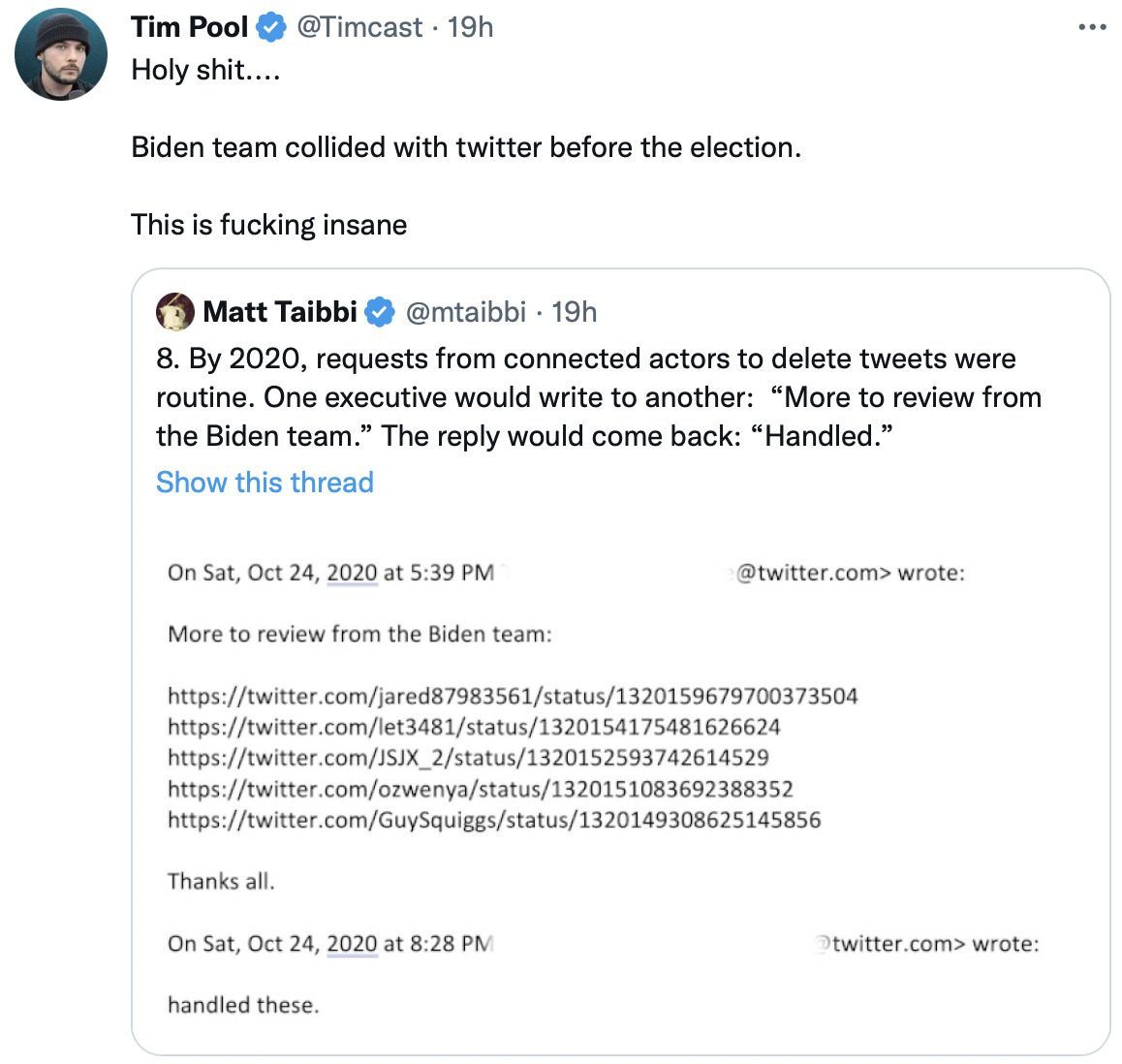
Task: Open the @Timcast handle link
Action: [x=358, y=27]
